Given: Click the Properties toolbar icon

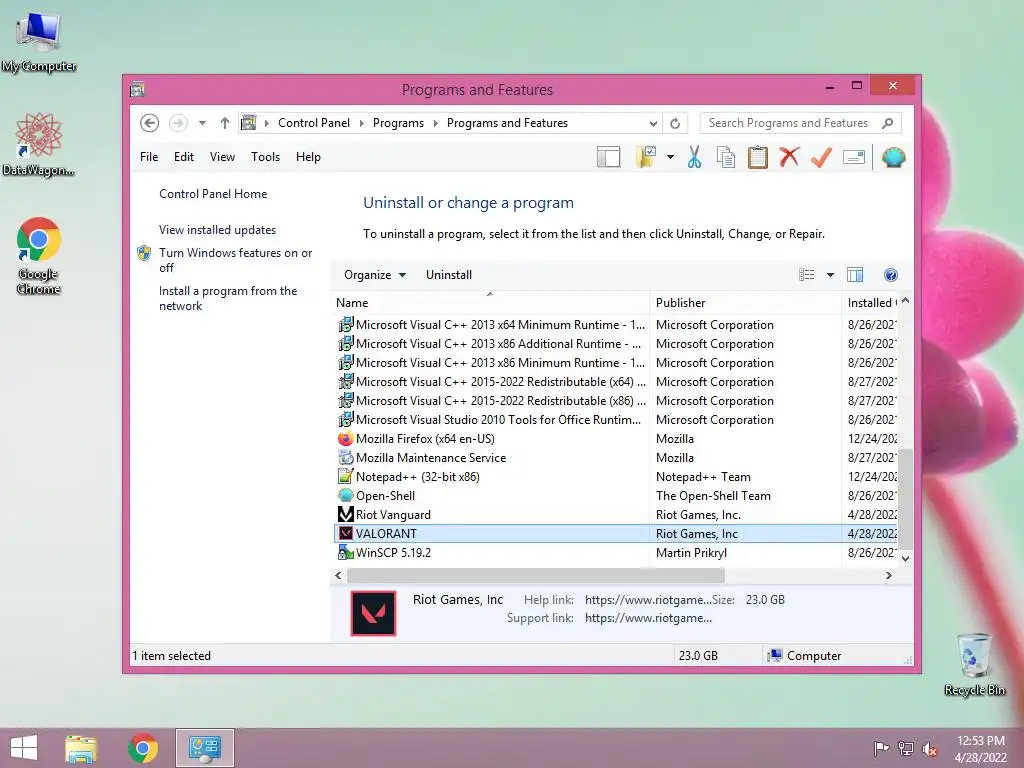Looking at the screenshot, I should tap(854, 157).
